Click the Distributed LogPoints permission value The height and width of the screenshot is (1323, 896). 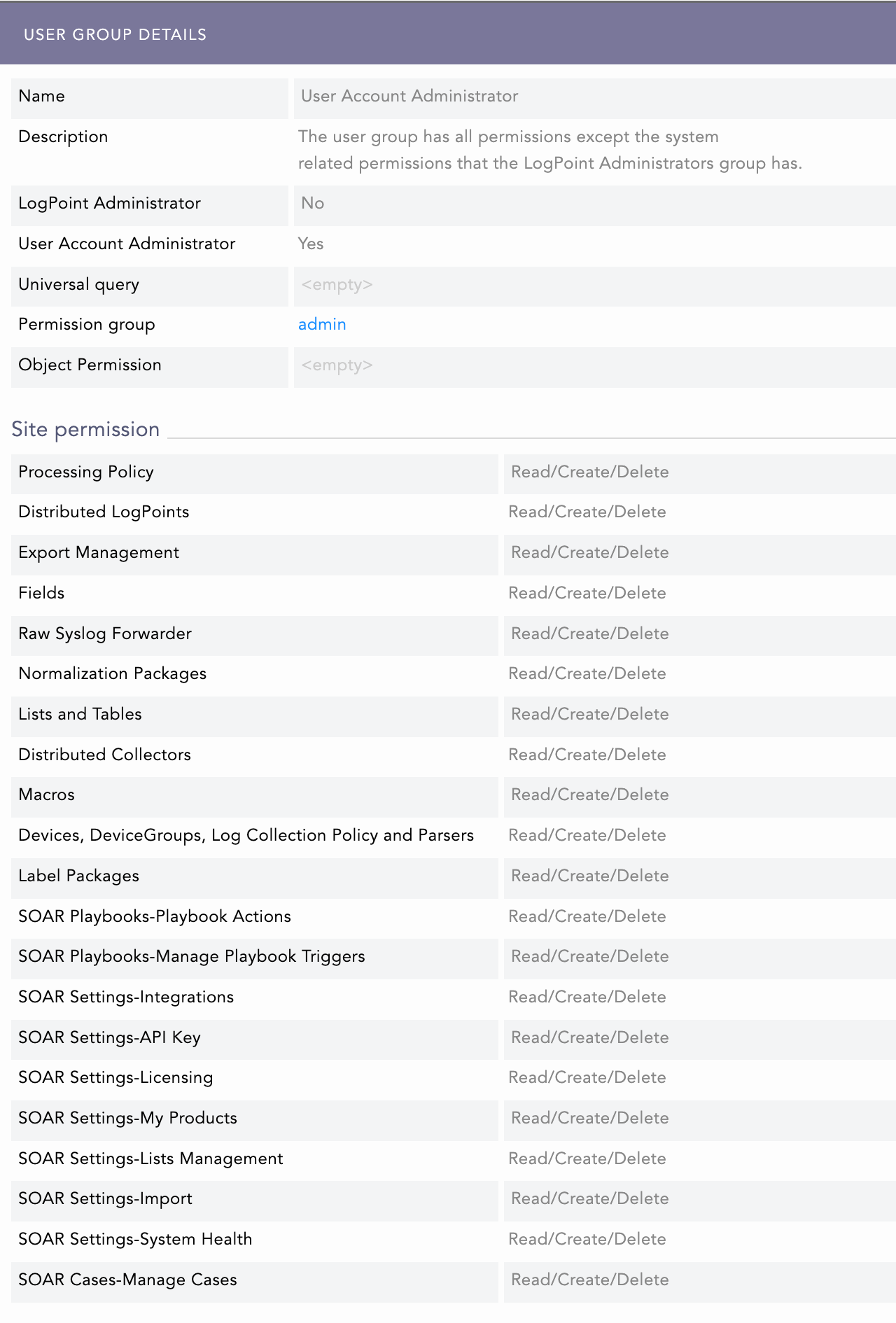click(x=587, y=512)
